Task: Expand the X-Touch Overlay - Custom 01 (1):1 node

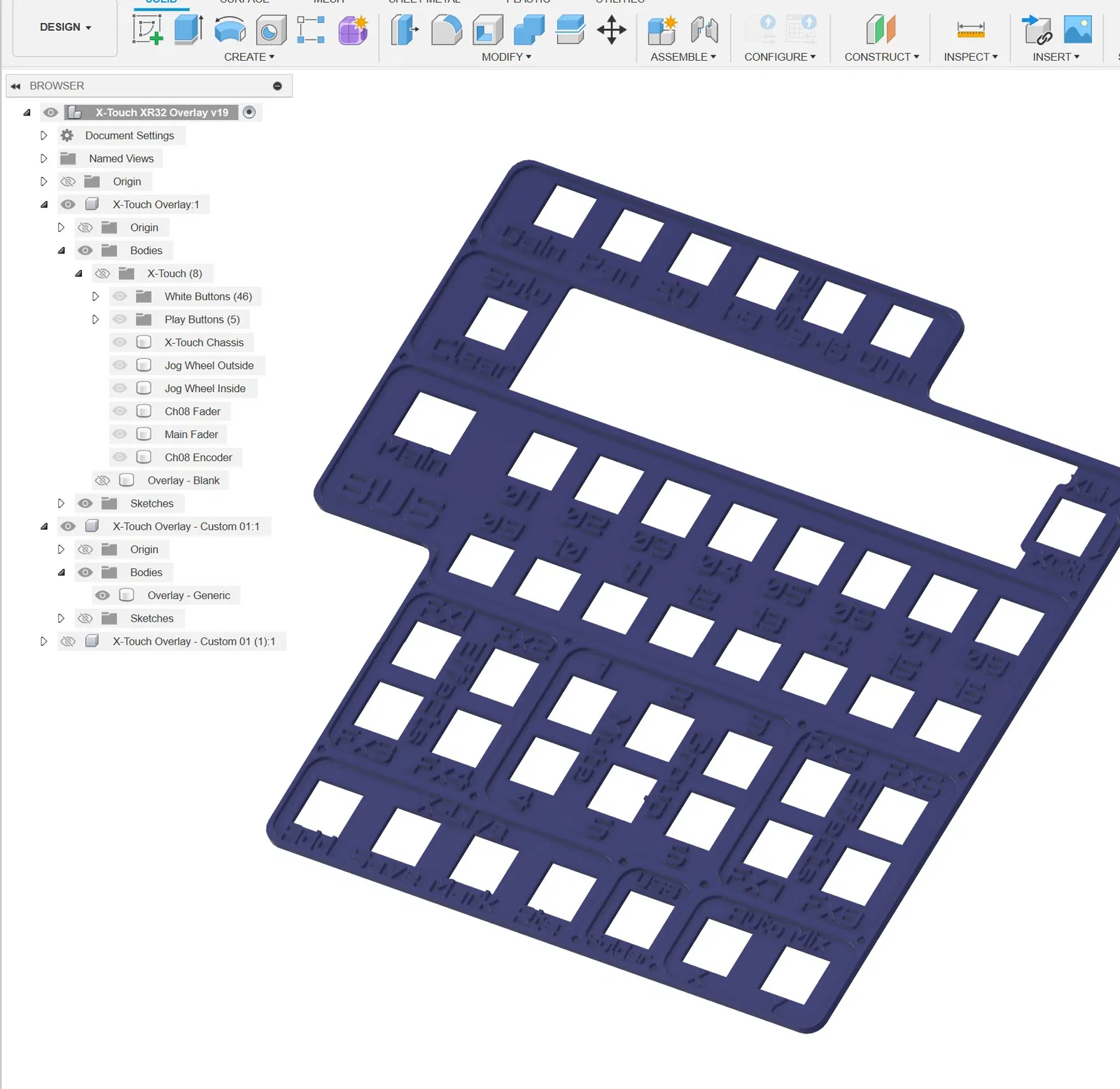Action: coord(43,642)
